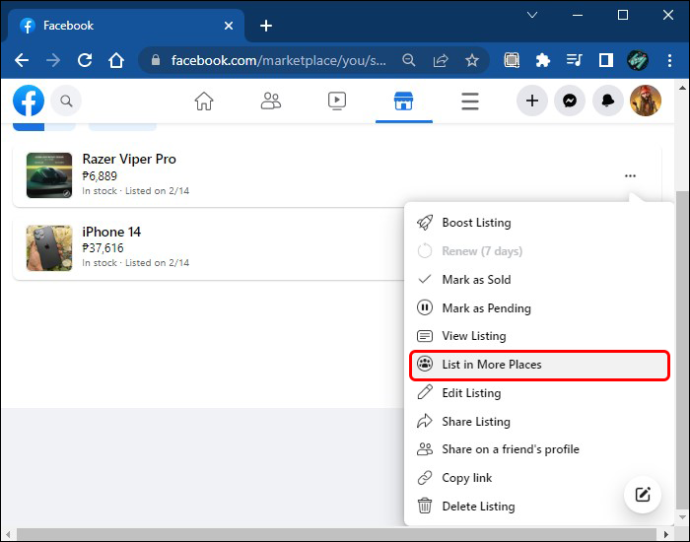Open a new browser tab

tap(266, 26)
